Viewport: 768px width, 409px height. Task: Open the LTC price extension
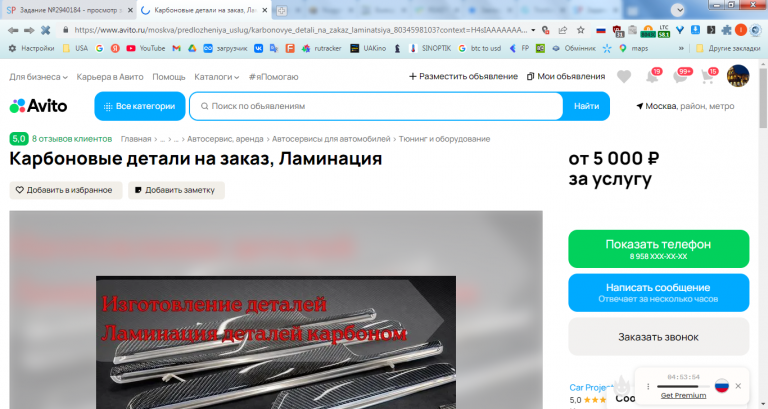click(664, 31)
